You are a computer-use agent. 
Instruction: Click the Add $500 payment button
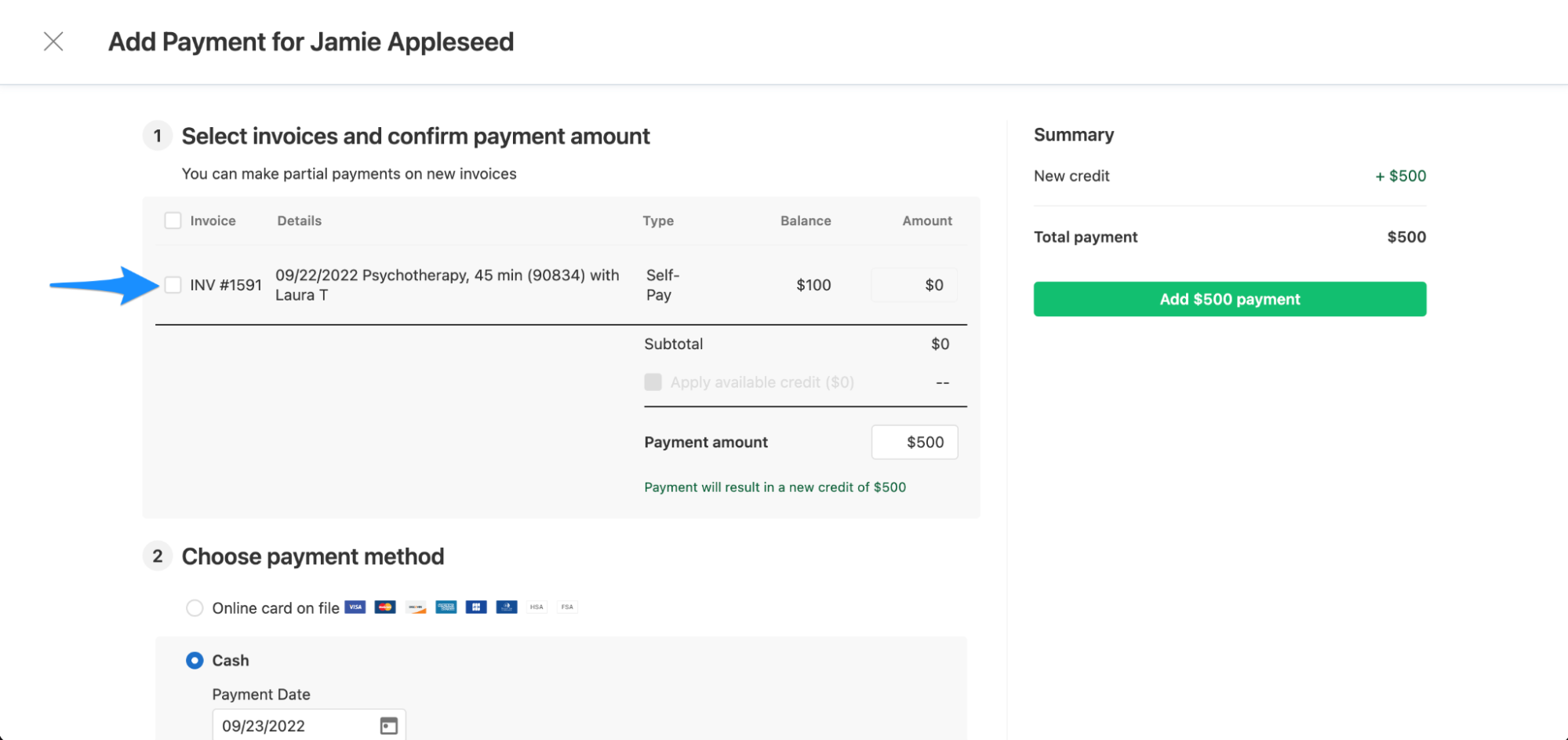pos(1229,299)
